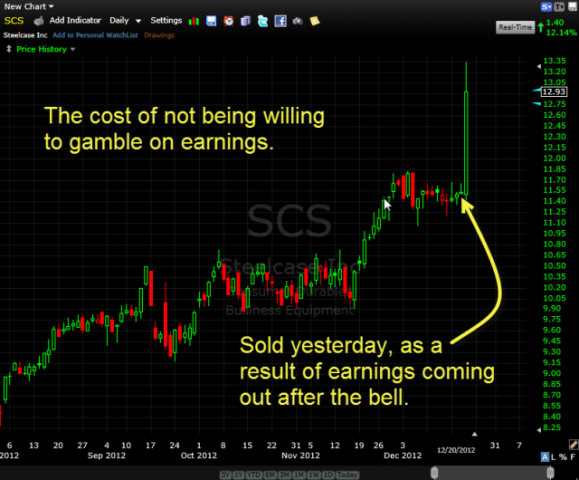Image resolution: width=579 pixels, height=480 pixels.
Task: Click the white triangle marker above 12/20/2012
Action: pyautogui.click(x=474, y=434)
